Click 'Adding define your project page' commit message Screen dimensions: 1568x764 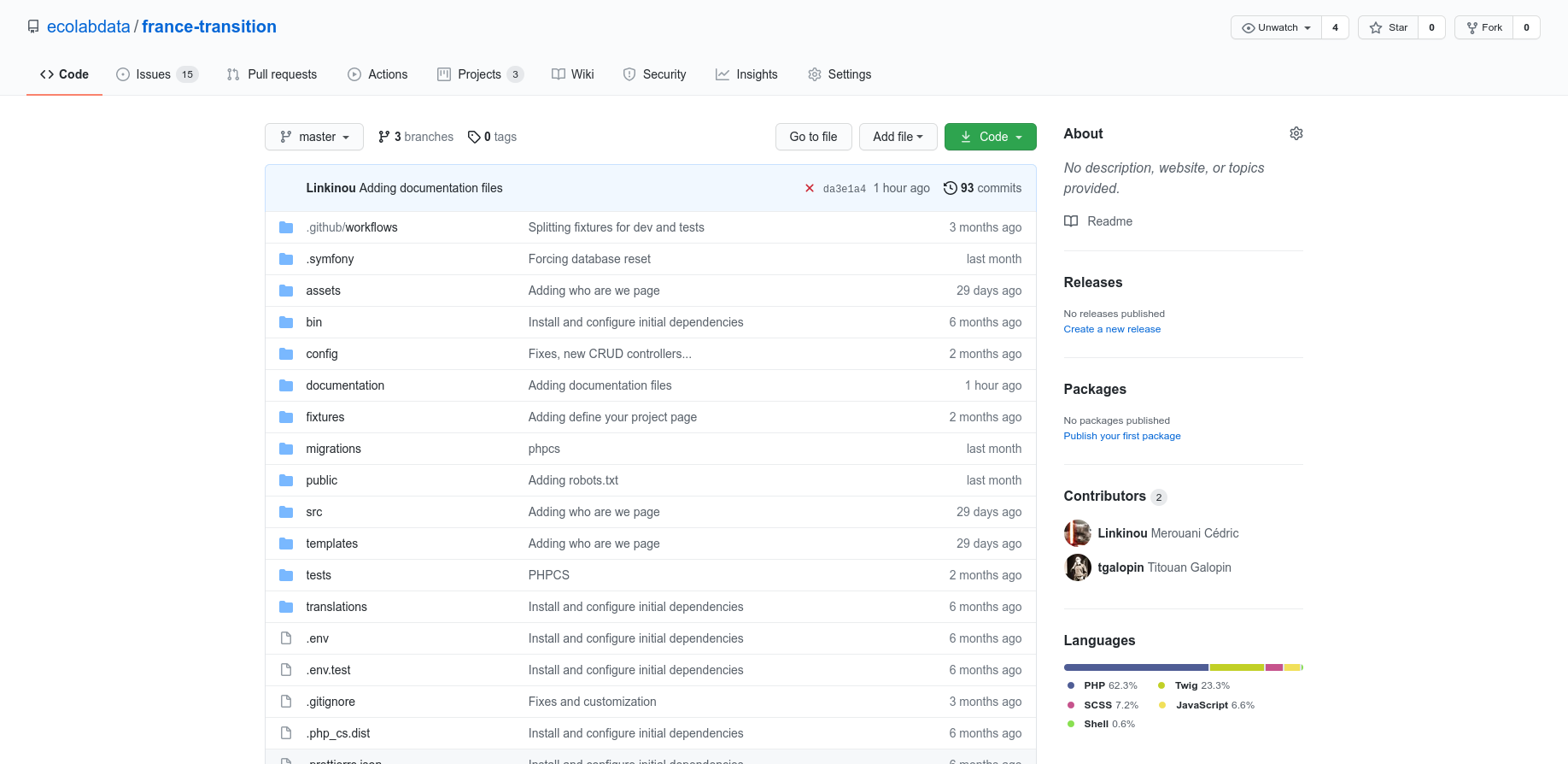[612, 417]
